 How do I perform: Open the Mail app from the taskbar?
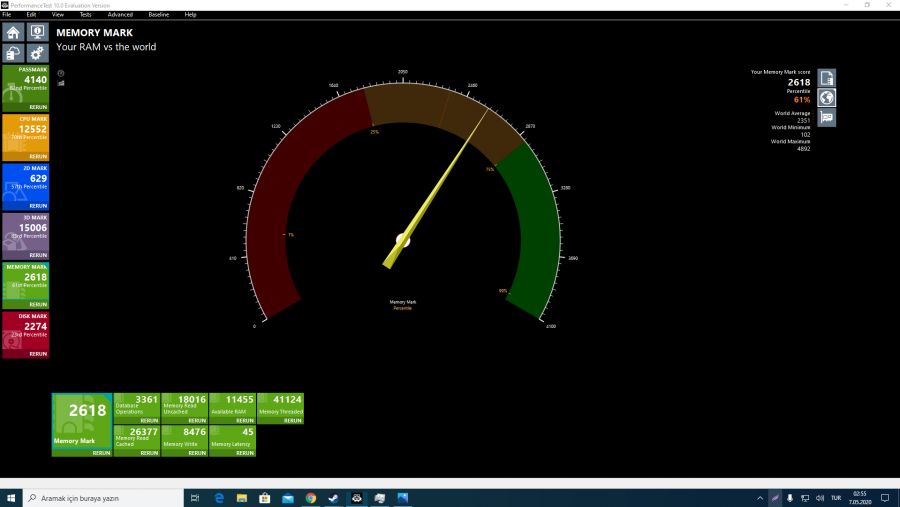pos(288,498)
